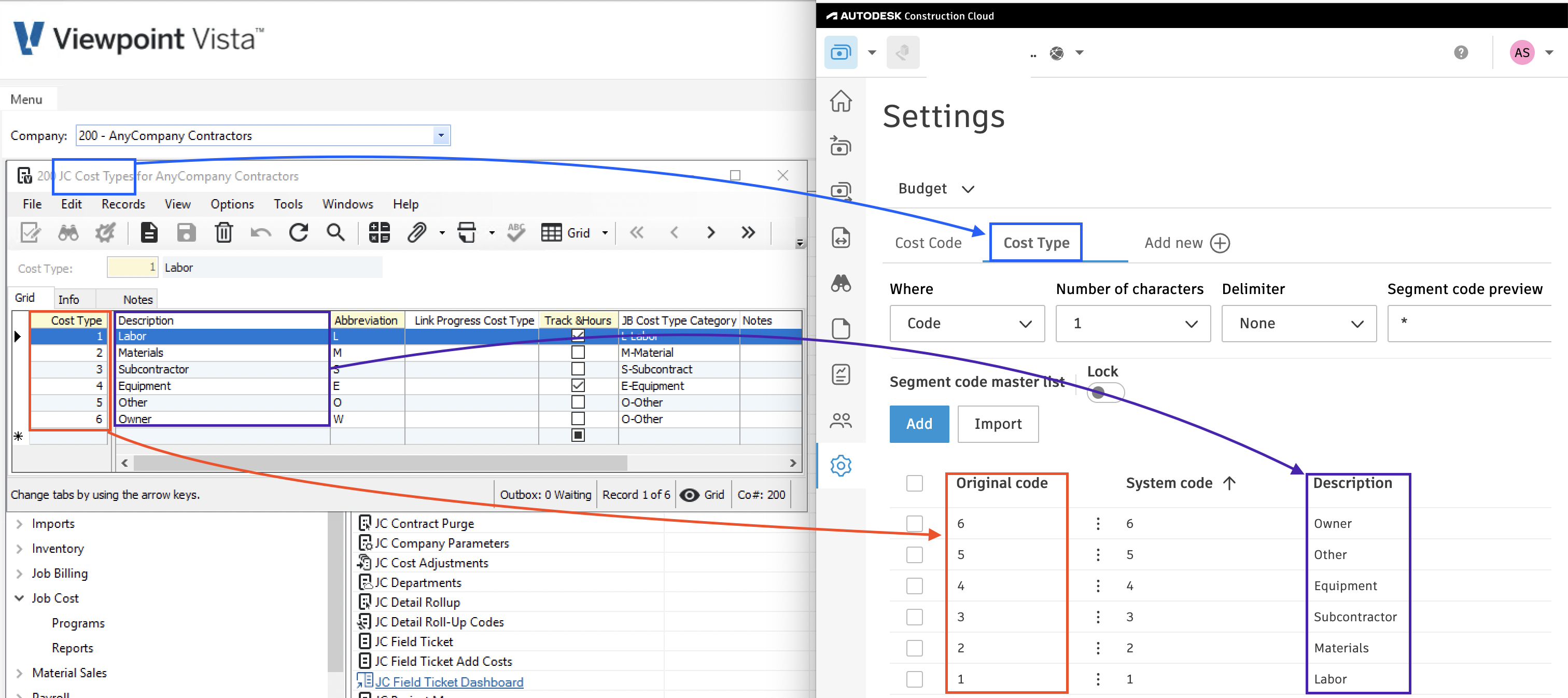Click the calculator grid icon in toolbar
The height and width of the screenshot is (698, 1568).
pyautogui.click(x=379, y=232)
